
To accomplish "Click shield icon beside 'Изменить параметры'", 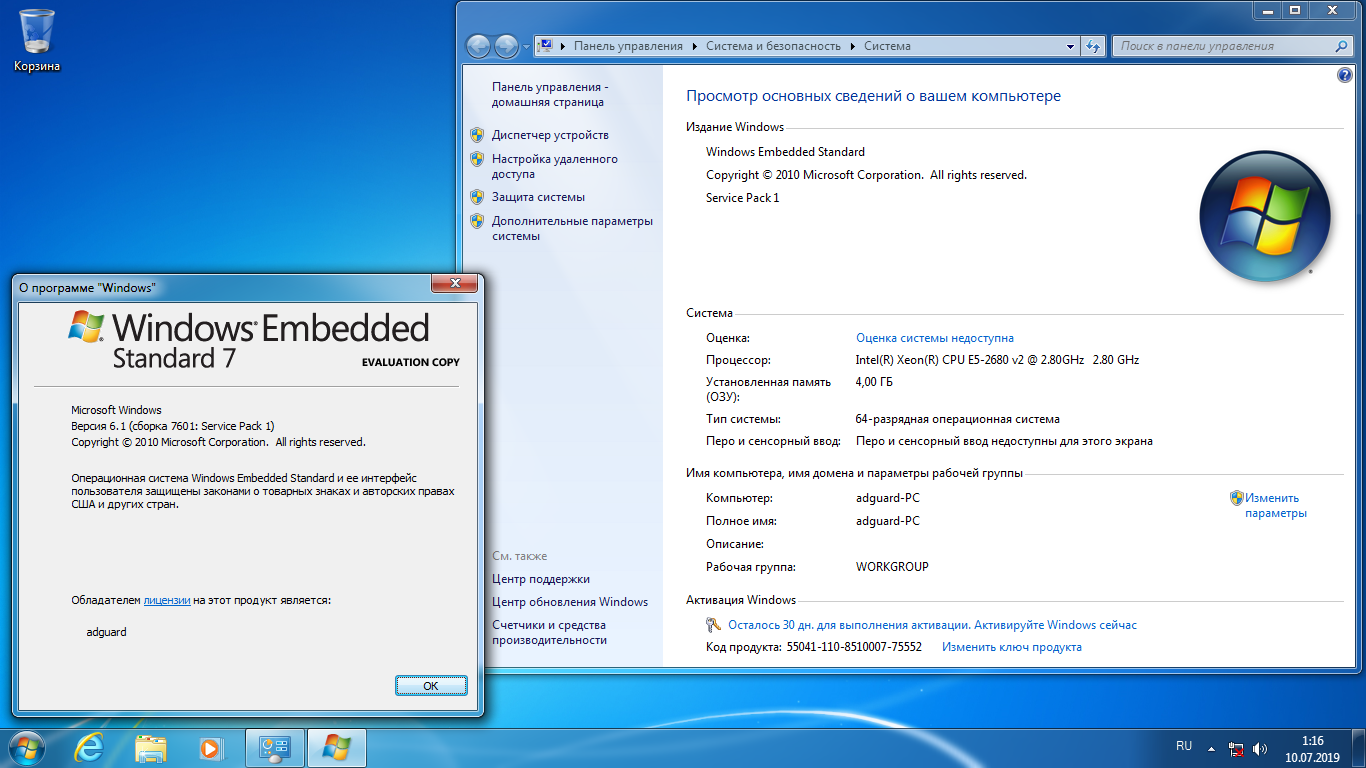I will [x=1237, y=498].
